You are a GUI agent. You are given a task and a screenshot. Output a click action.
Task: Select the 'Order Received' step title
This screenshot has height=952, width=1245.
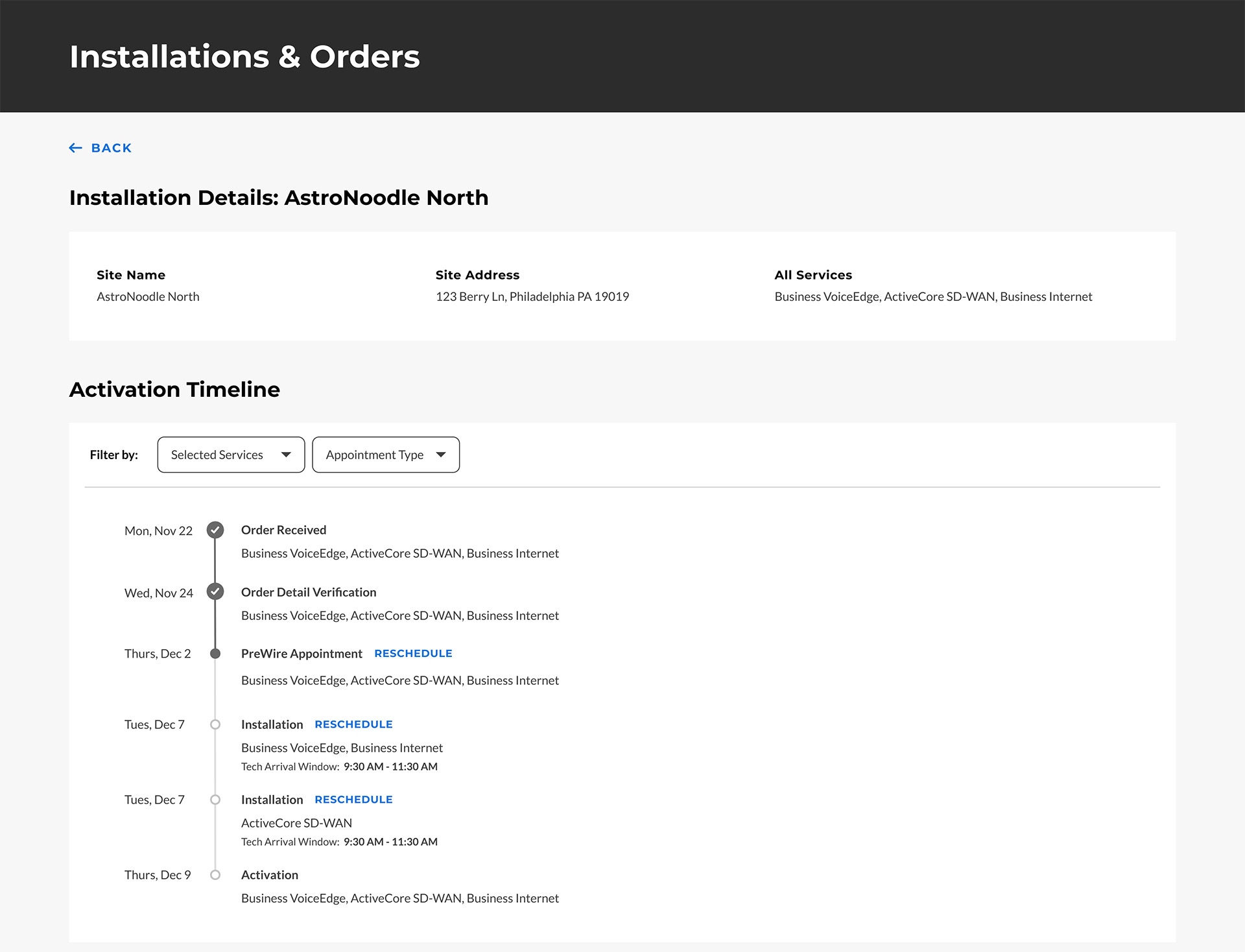pyautogui.click(x=283, y=530)
